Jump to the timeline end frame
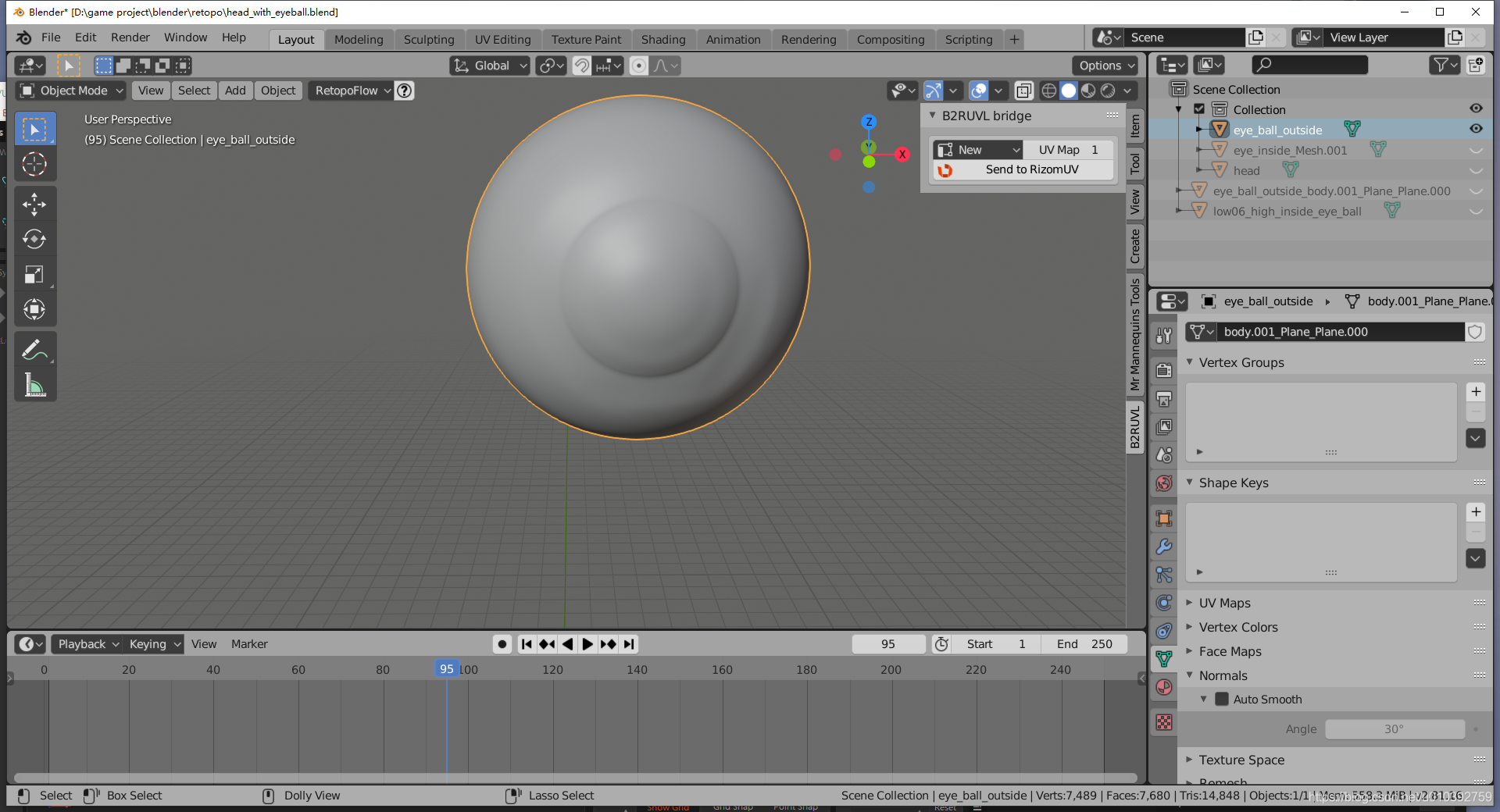The height and width of the screenshot is (812, 1500). click(629, 644)
